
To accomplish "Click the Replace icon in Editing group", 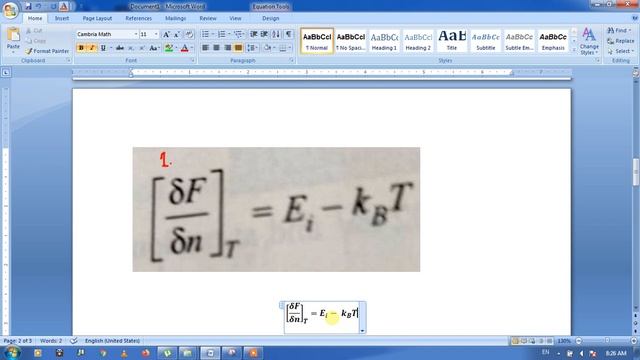I will [x=611, y=41].
